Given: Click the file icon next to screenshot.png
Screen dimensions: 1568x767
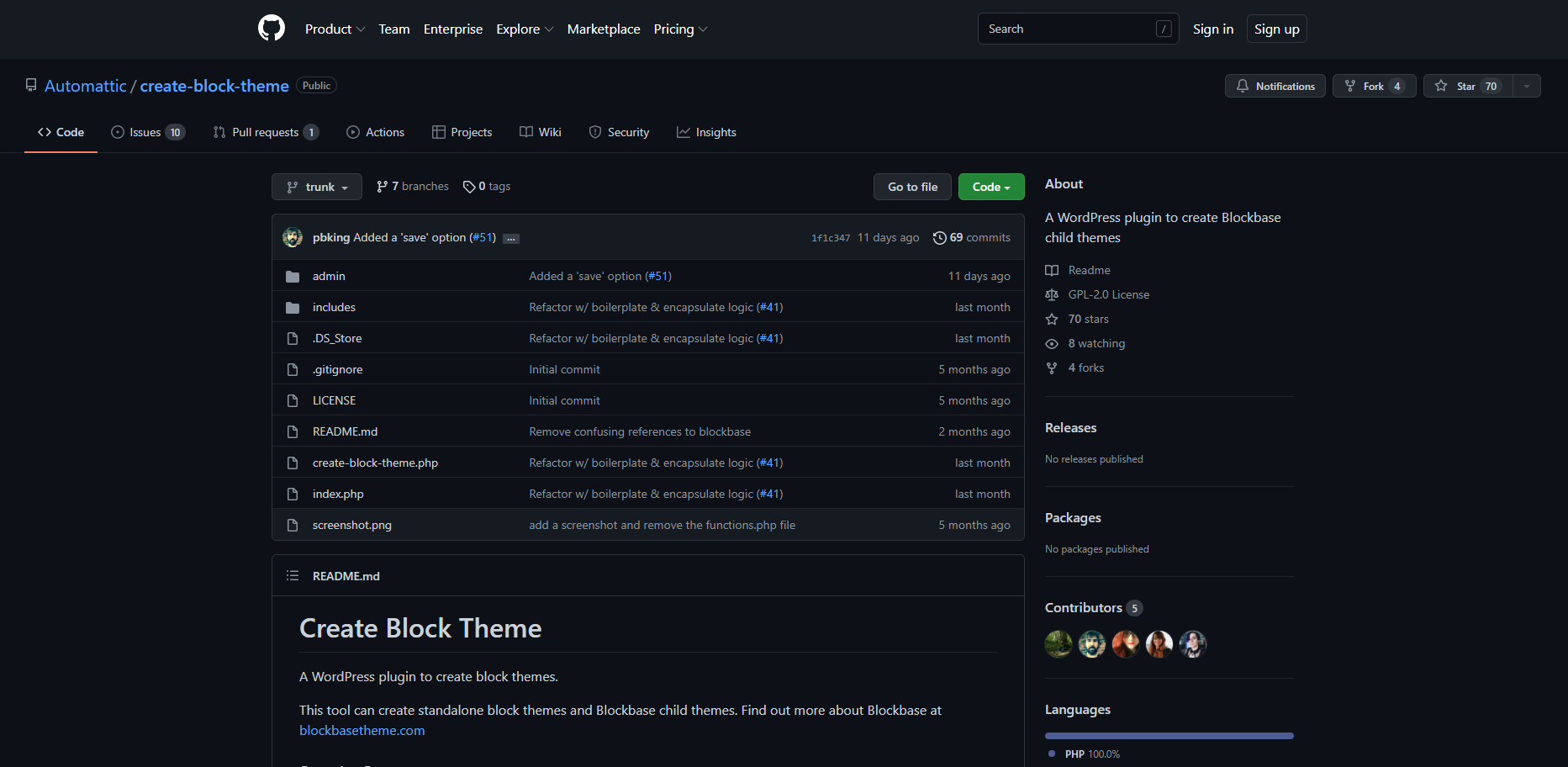Looking at the screenshot, I should (293, 526).
